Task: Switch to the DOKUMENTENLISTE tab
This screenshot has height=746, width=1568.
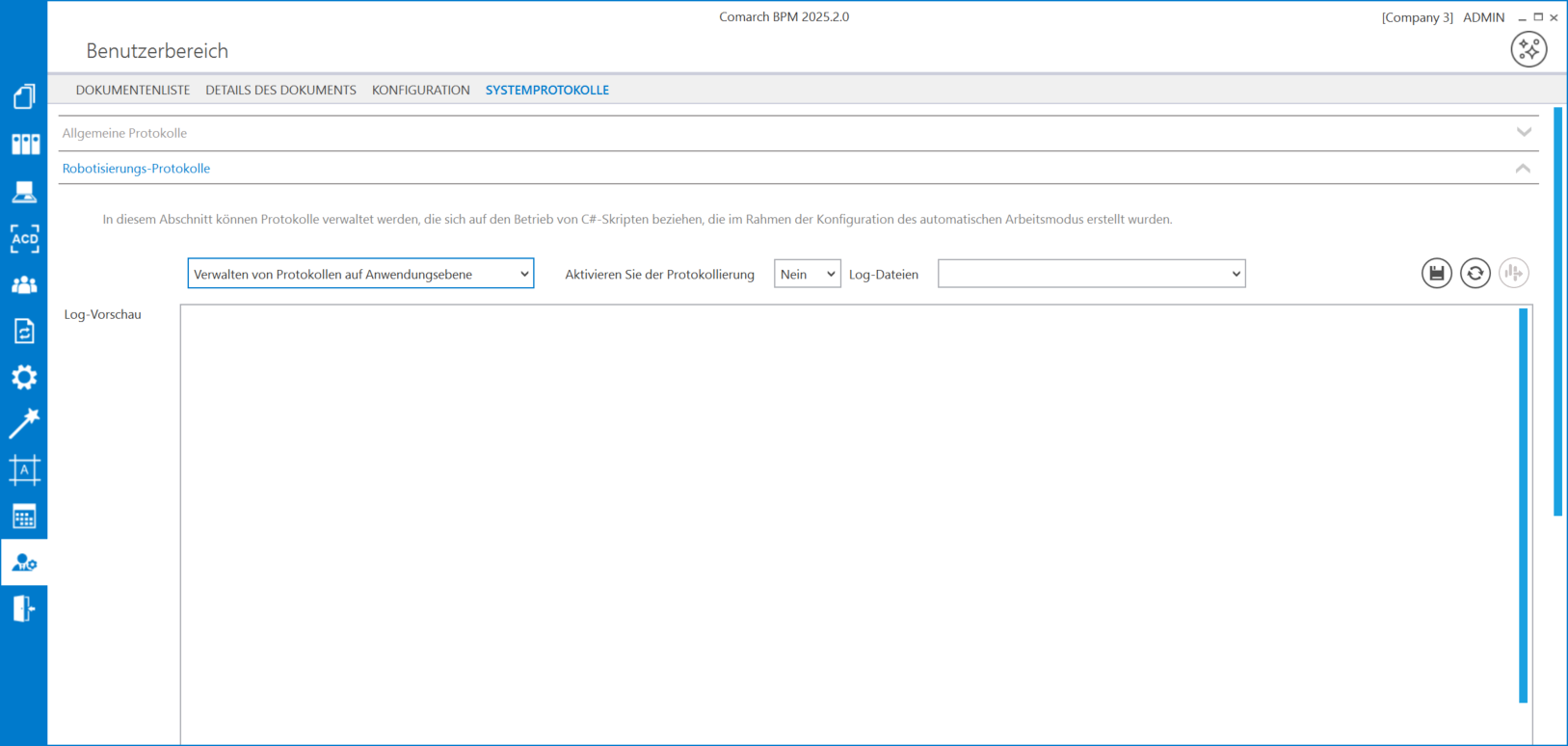Action: (x=133, y=90)
